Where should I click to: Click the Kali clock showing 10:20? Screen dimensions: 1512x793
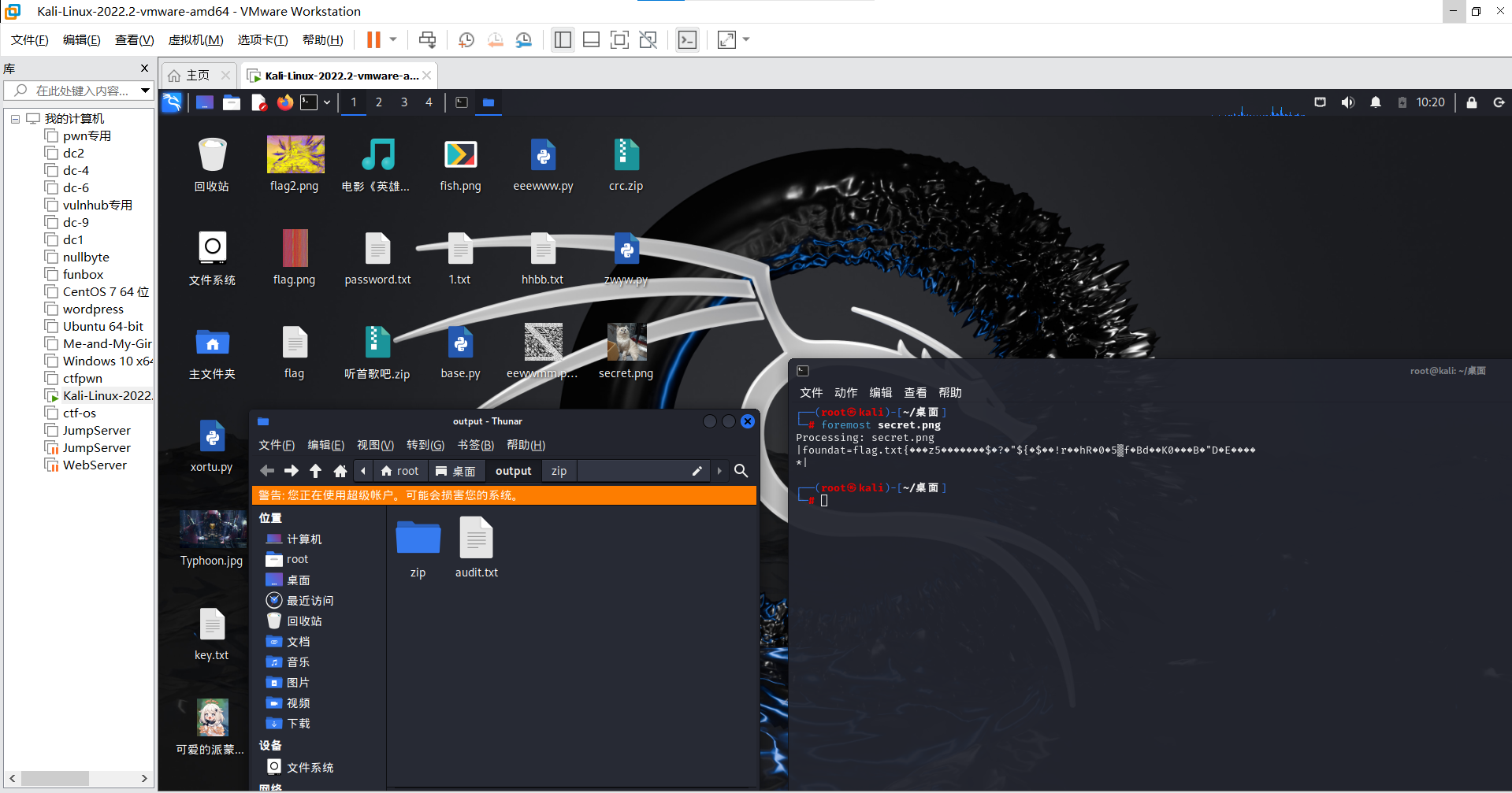[x=1430, y=102]
